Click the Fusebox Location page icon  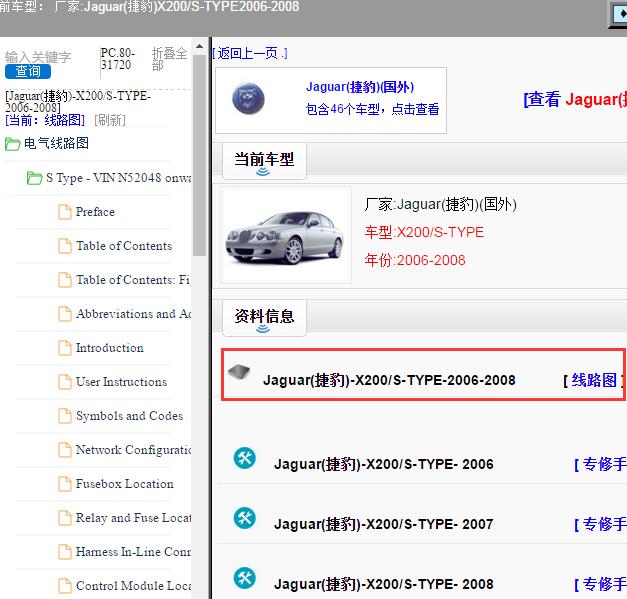65,484
